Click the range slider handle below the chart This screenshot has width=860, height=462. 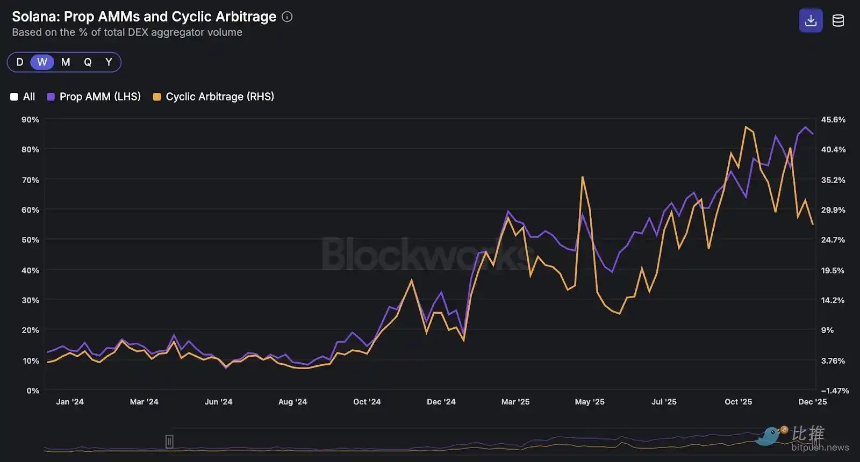[170, 441]
